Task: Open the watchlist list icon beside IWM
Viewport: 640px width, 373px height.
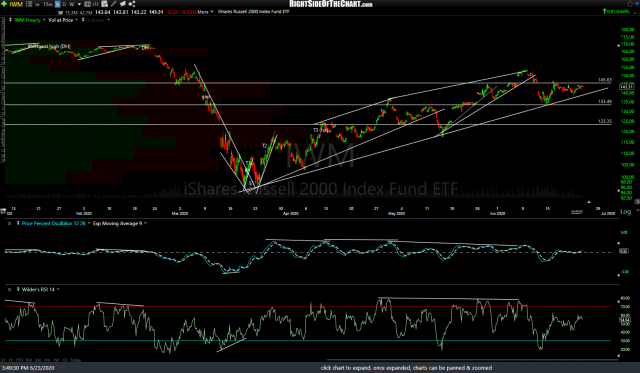Action: point(29,4)
